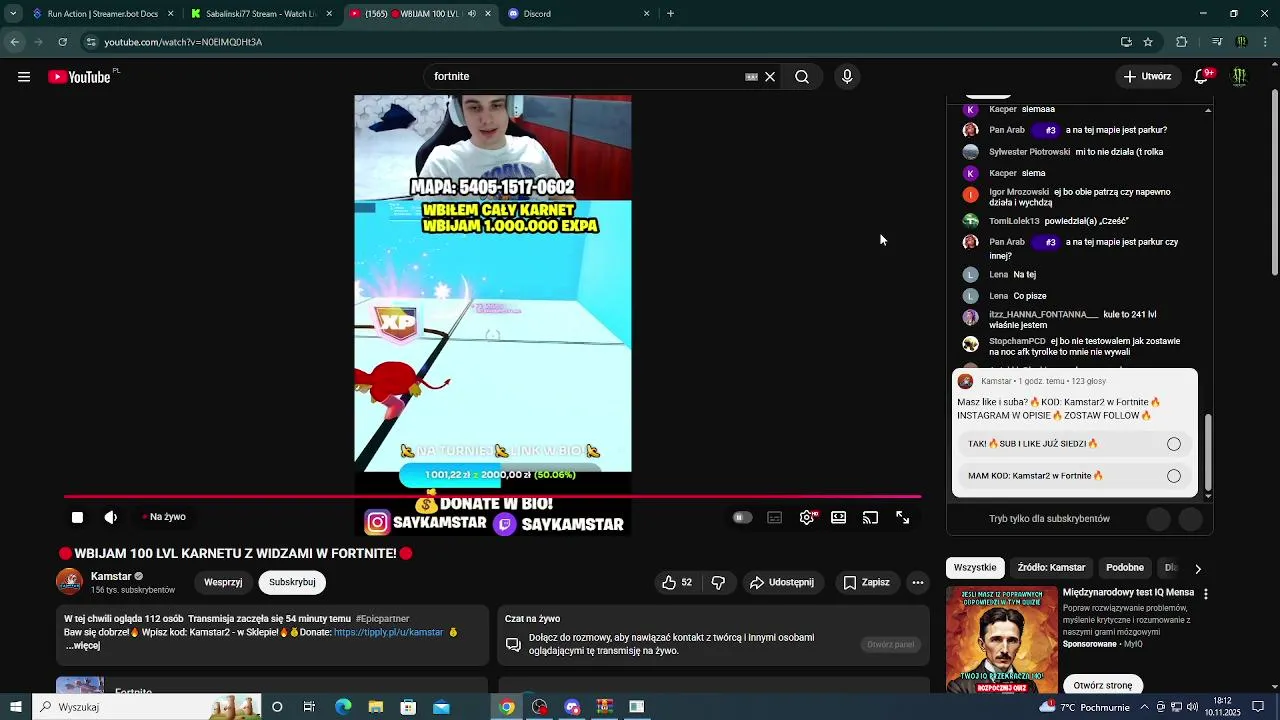Clear the fortnite search query
The width and height of the screenshot is (1280, 720).
[770, 77]
